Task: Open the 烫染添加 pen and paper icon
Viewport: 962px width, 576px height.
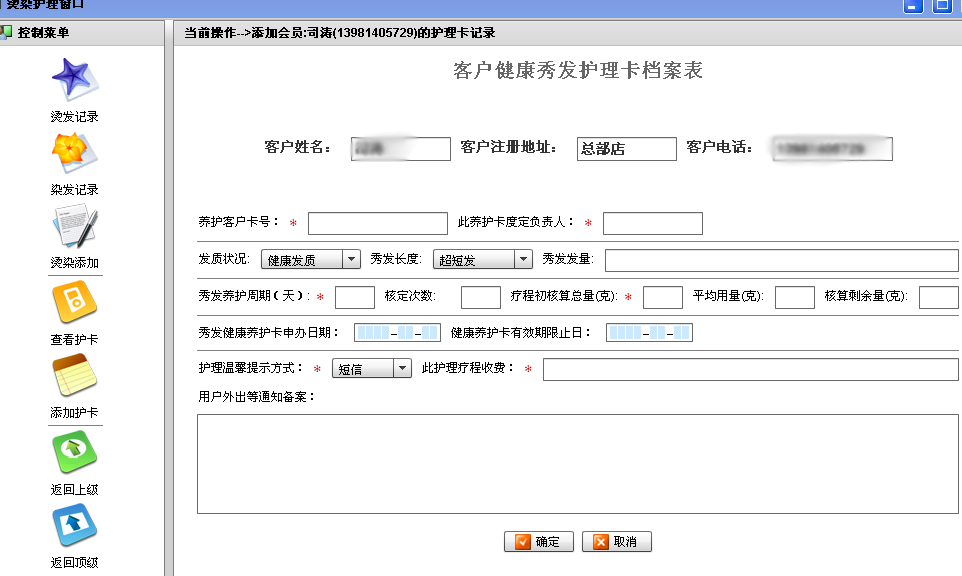Action: click(75, 227)
